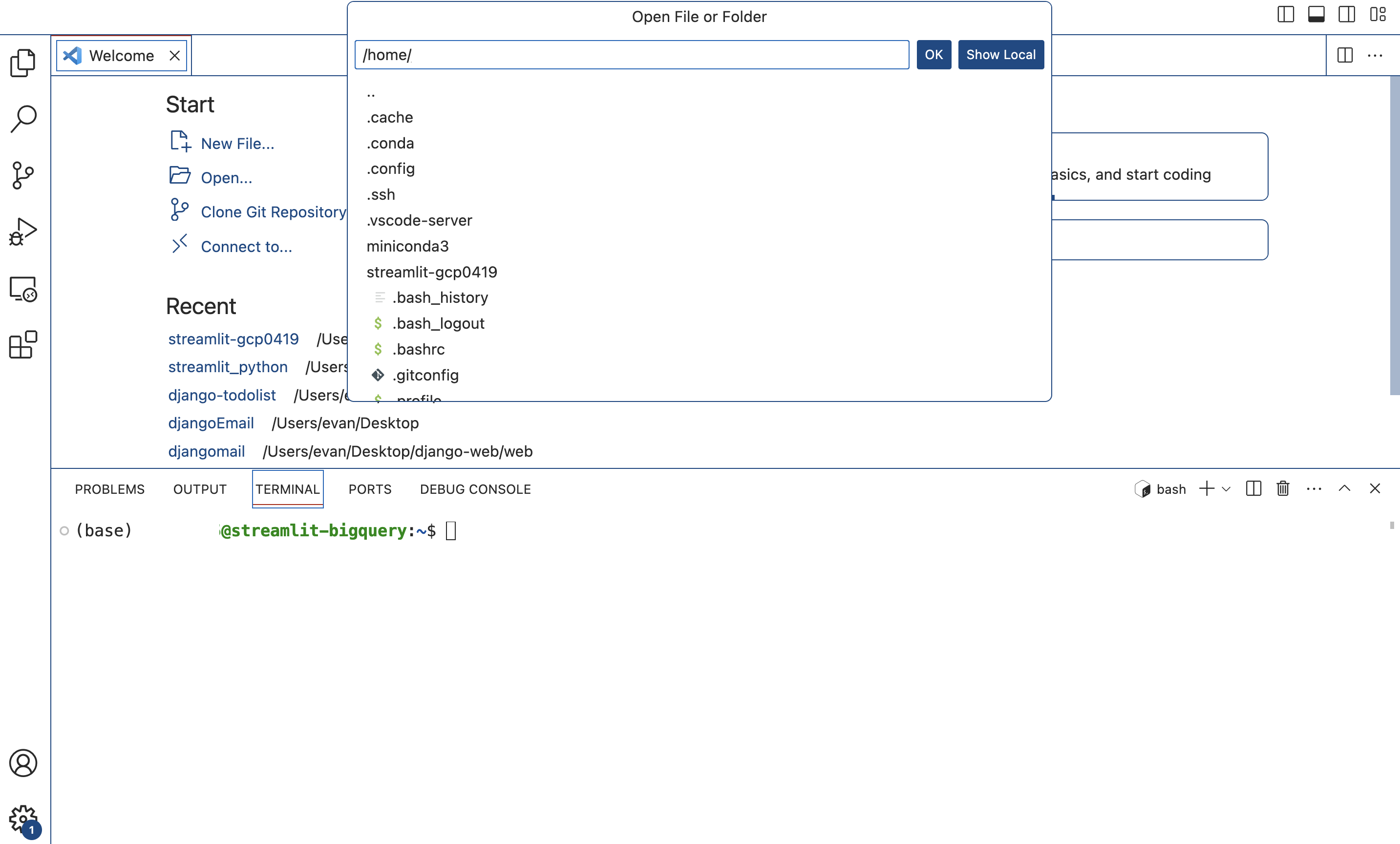
Task: Click the /home/ path input field
Action: pos(632,55)
